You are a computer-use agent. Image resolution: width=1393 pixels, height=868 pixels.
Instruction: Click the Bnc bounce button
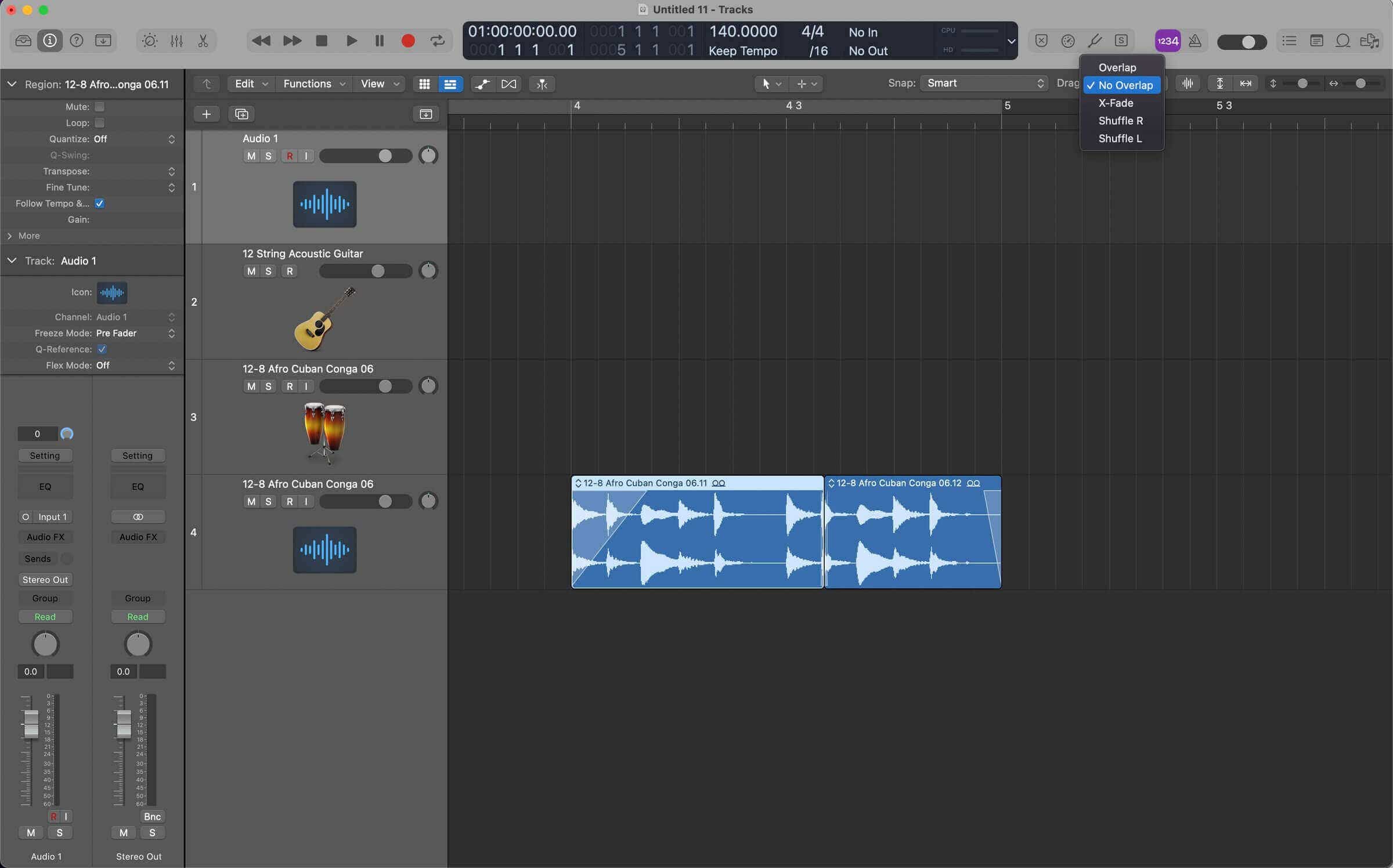point(152,817)
